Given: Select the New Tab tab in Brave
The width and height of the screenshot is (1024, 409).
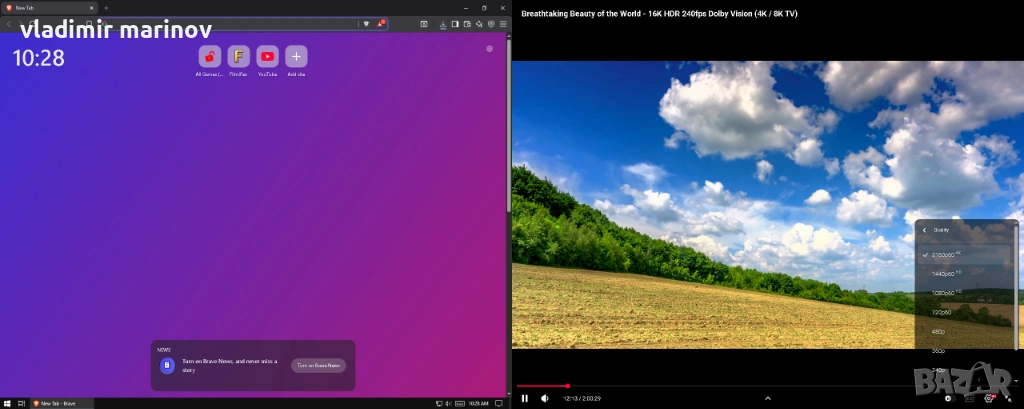Looking at the screenshot, I should click(50, 8).
